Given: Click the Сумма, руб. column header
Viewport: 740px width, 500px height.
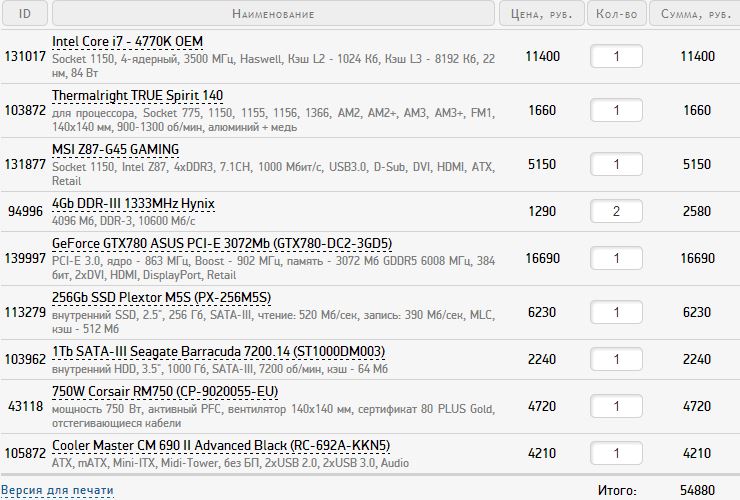Looking at the screenshot, I should point(696,13).
